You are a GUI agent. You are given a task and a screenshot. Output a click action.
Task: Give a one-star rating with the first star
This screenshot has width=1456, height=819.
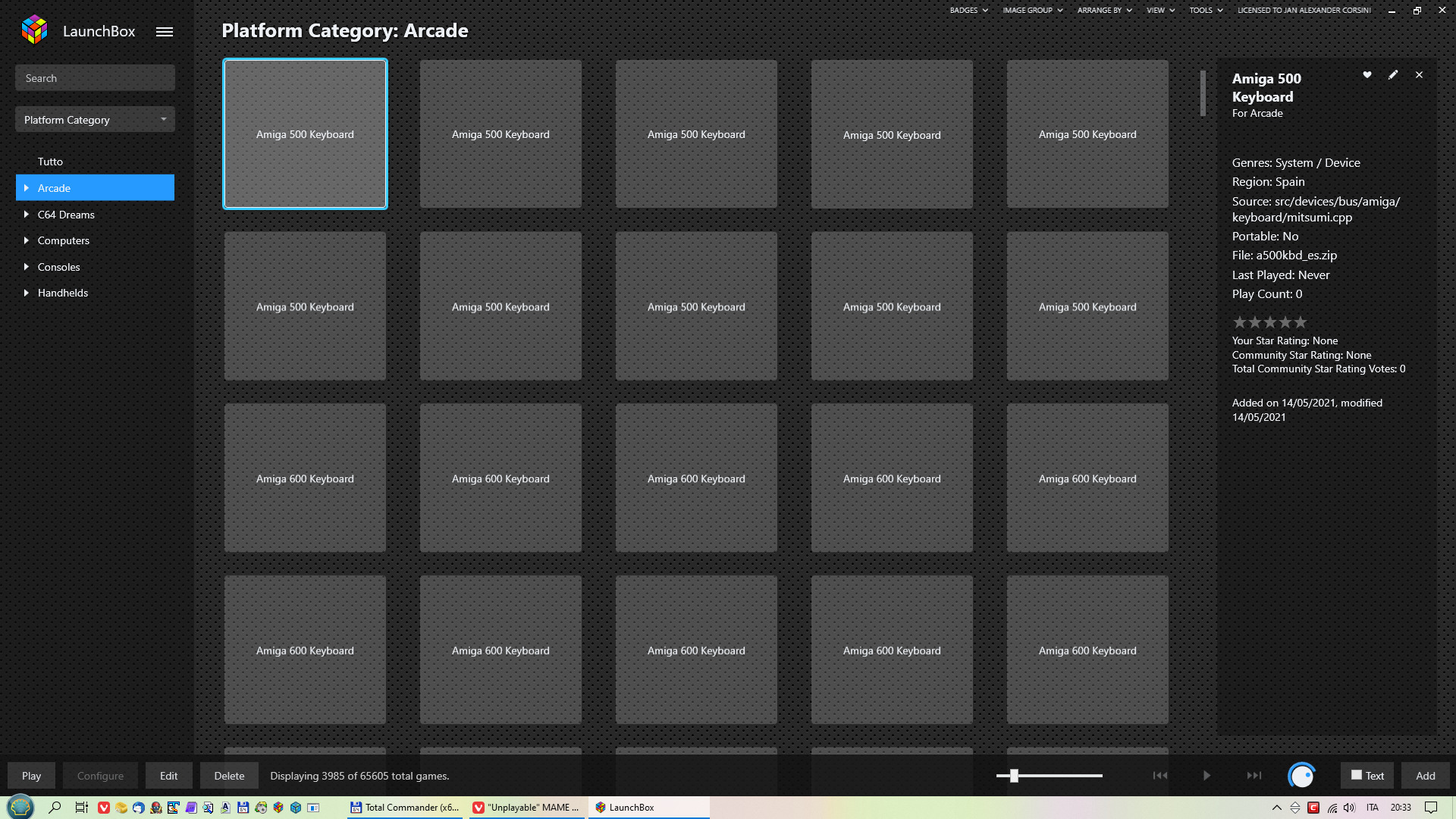pyautogui.click(x=1240, y=322)
